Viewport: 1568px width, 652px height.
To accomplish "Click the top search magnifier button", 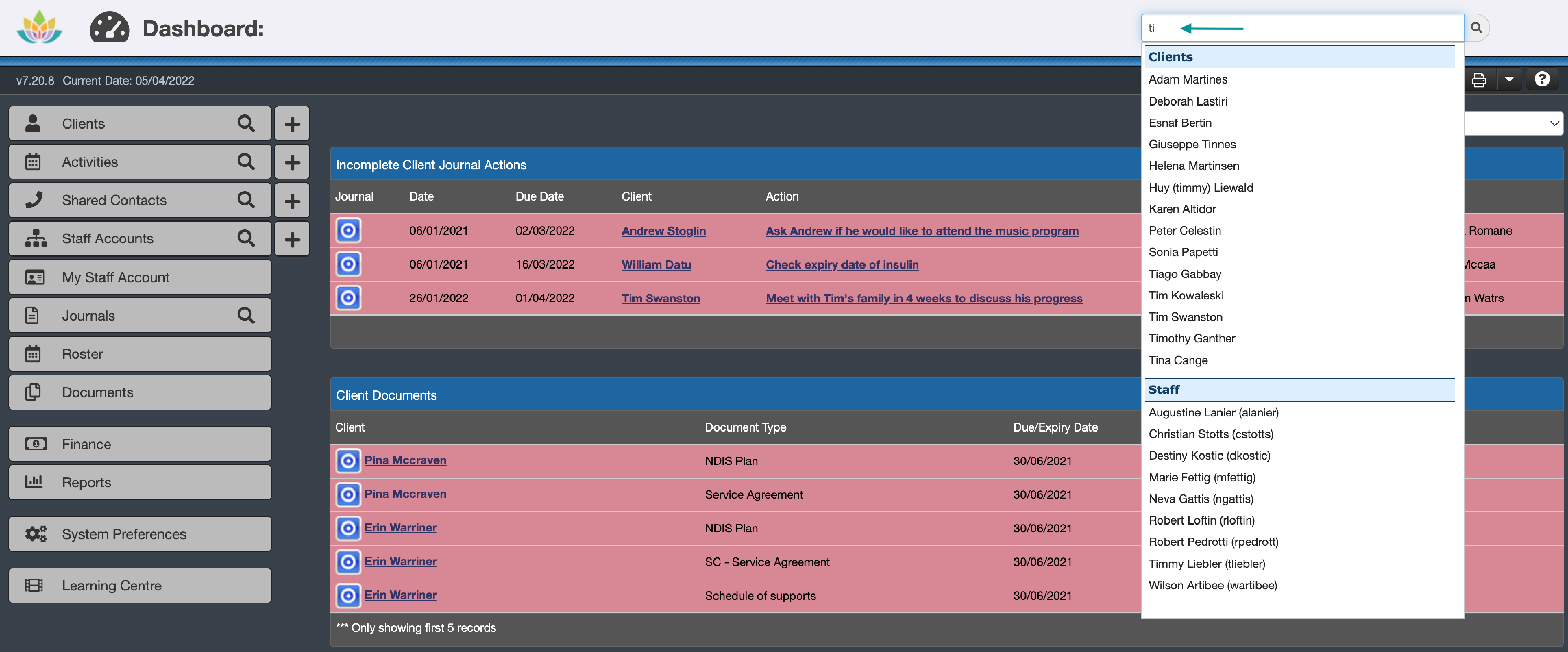I will tap(1476, 28).
